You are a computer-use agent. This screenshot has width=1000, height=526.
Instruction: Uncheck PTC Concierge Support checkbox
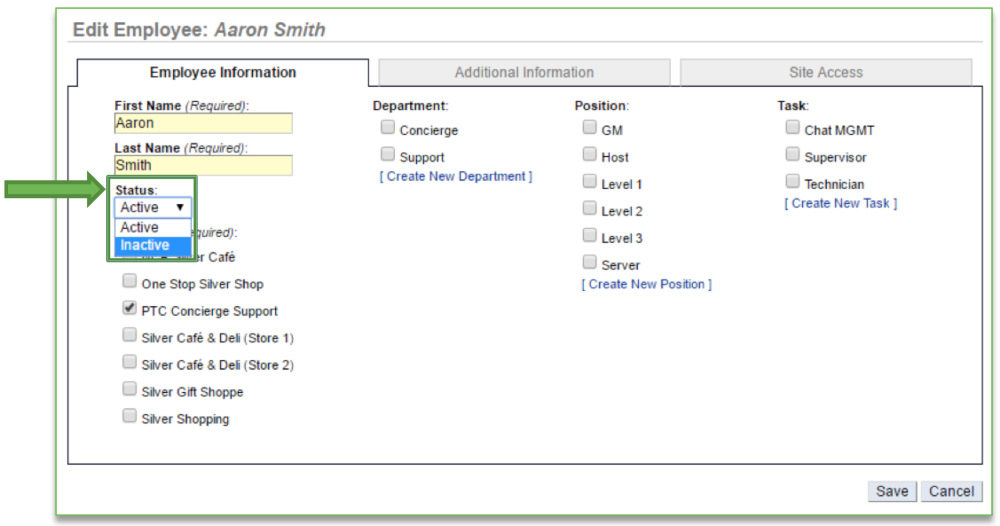129,308
